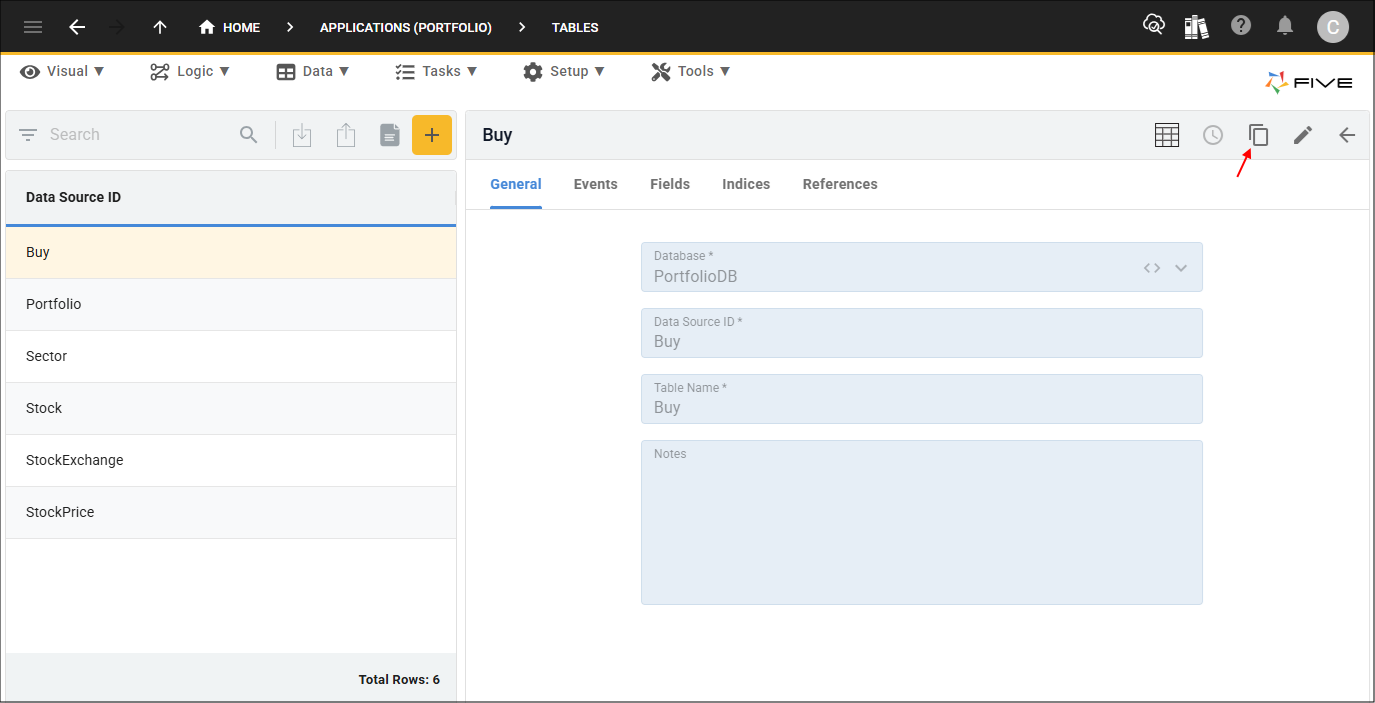The width and height of the screenshot is (1375, 703).
Task: Open the Visual menu
Action: [x=63, y=71]
